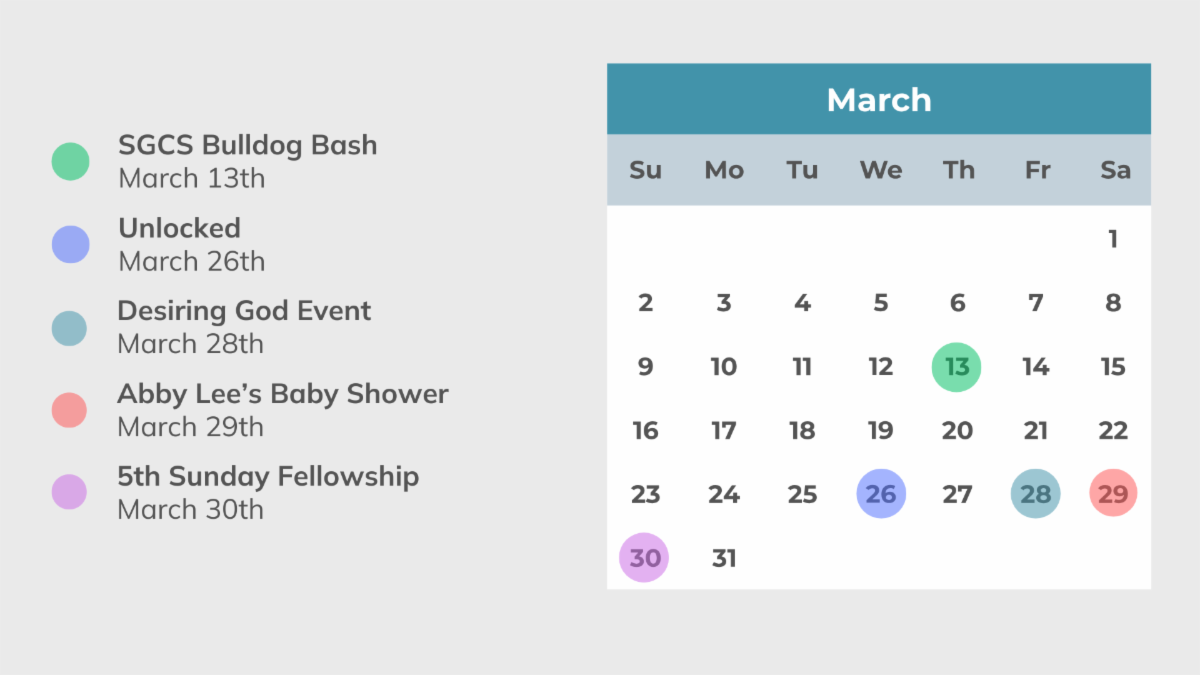Select highlighted March 26 on the calendar

(880, 494)
